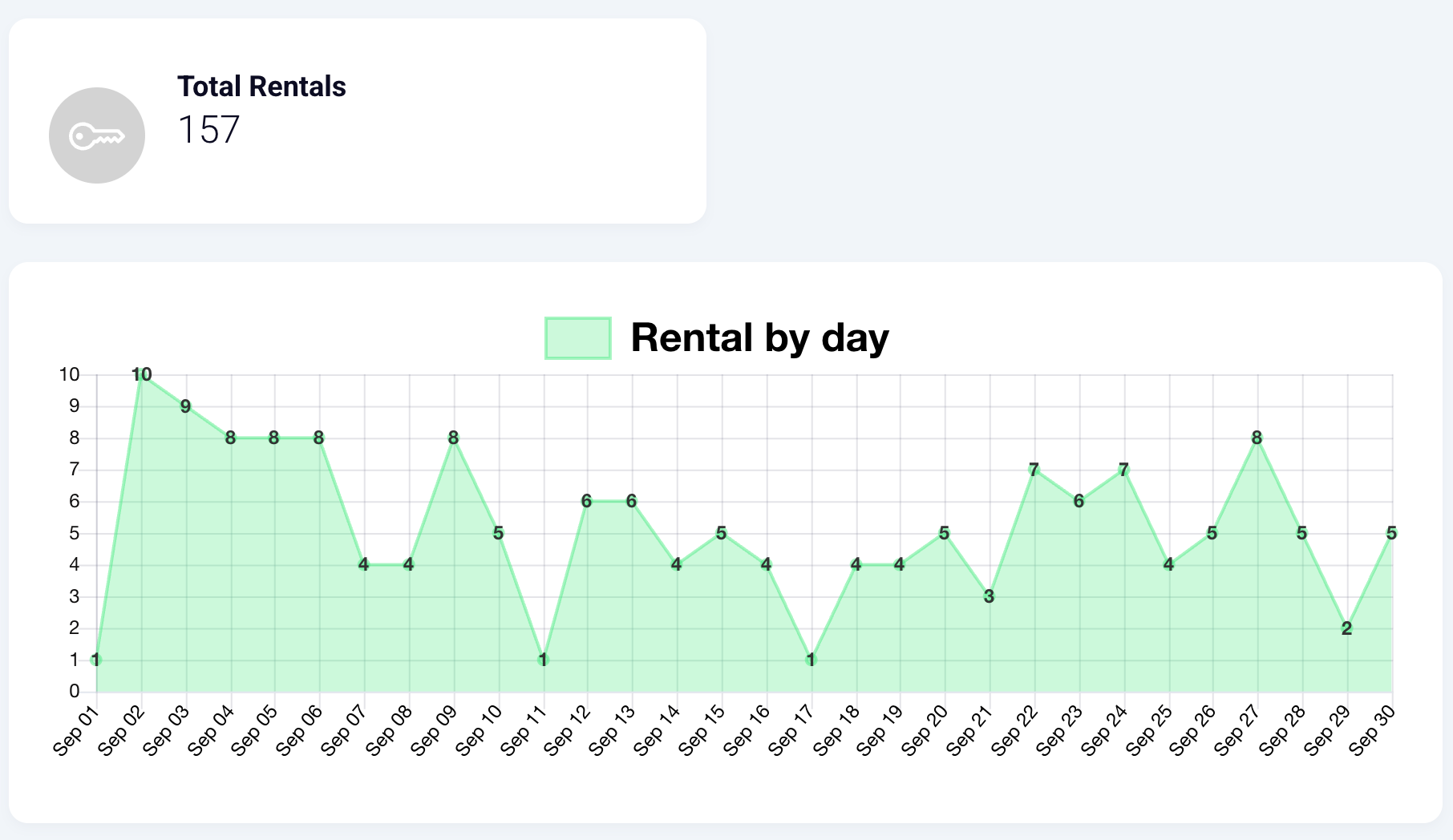Select the Sep 27 data point valued 8
This screenshot has height=840, width=1453.
click(1257, 438)
